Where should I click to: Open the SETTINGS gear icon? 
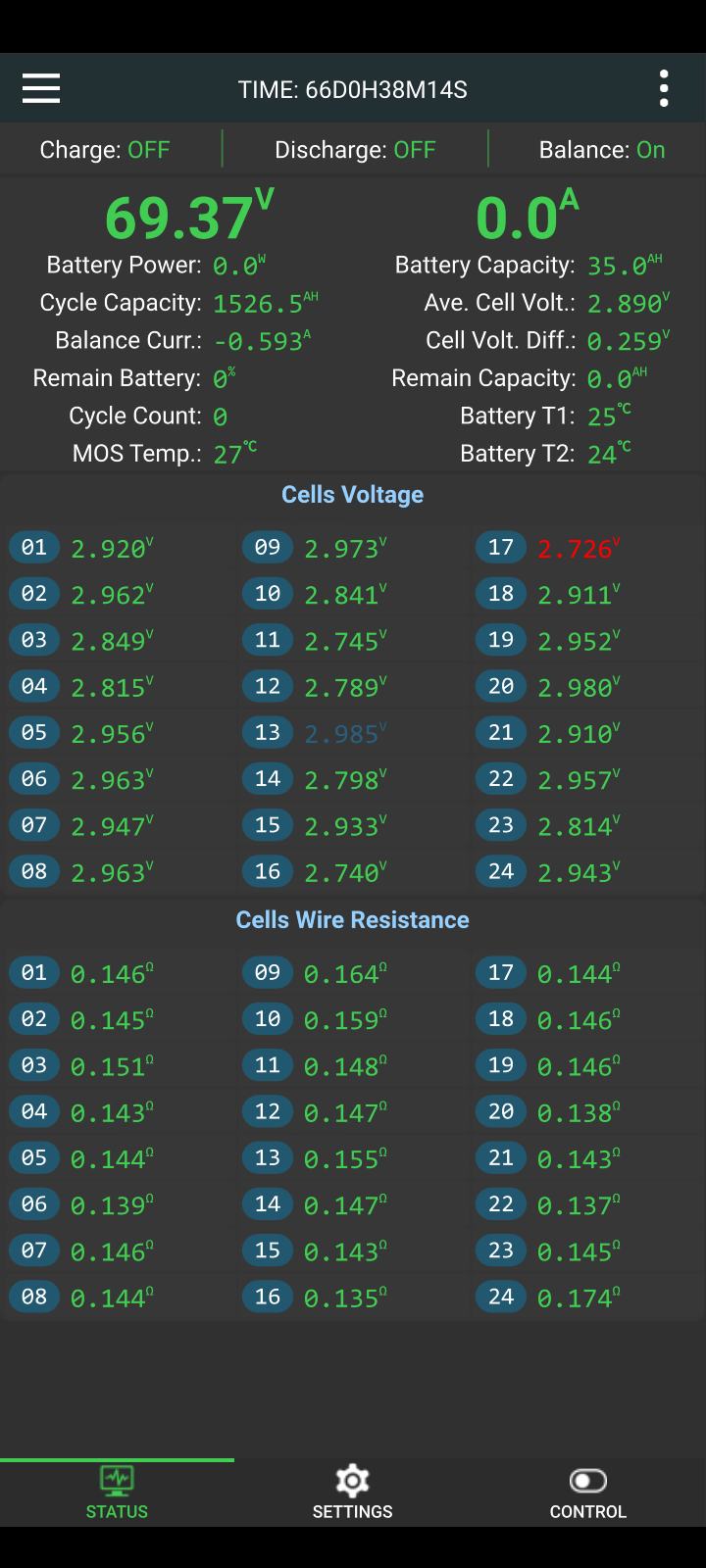coord(352,1480)
